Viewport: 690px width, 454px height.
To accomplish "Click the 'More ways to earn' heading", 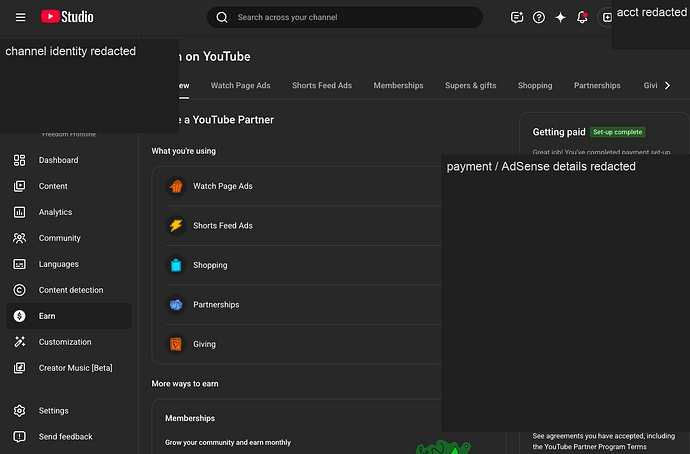I will [185, 384].
